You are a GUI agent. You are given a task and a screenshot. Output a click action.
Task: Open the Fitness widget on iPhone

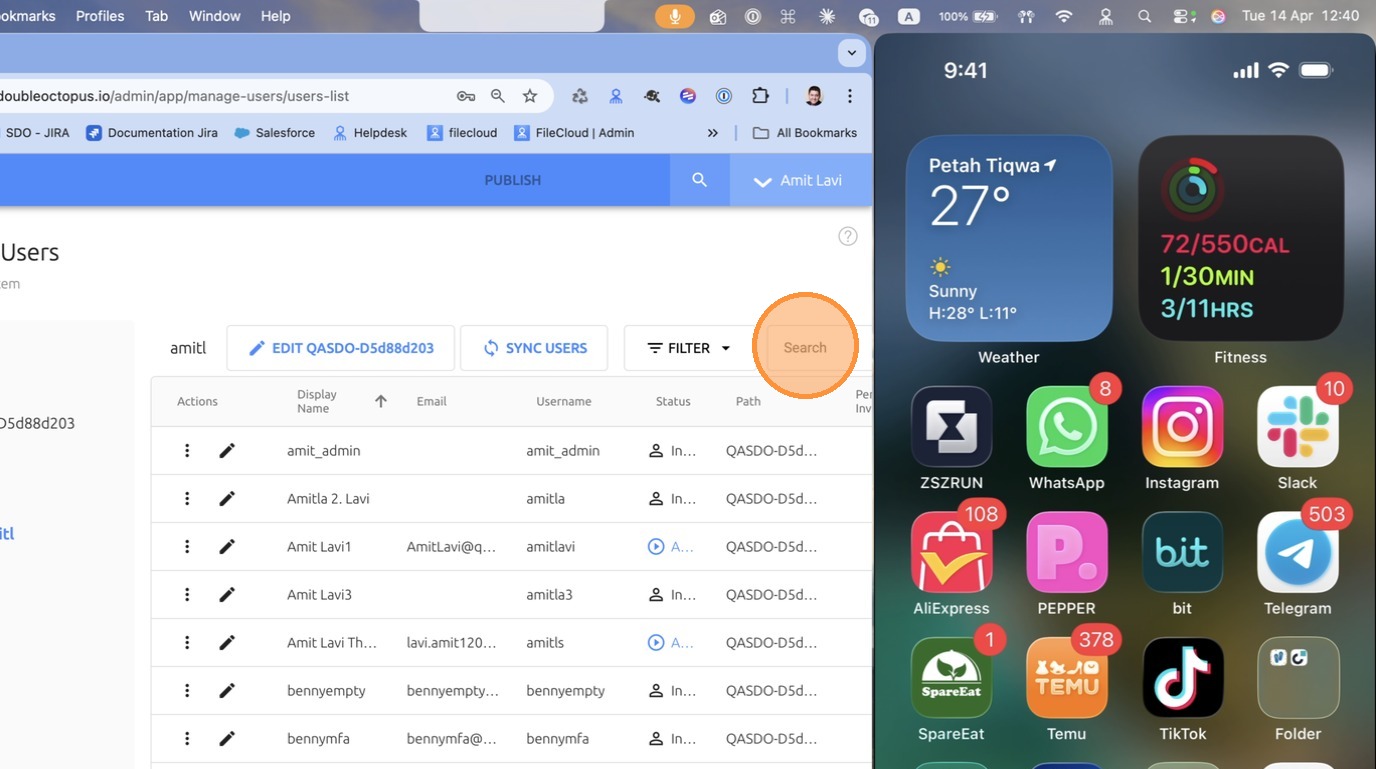pyautogui.click(x=1241, y=239)
